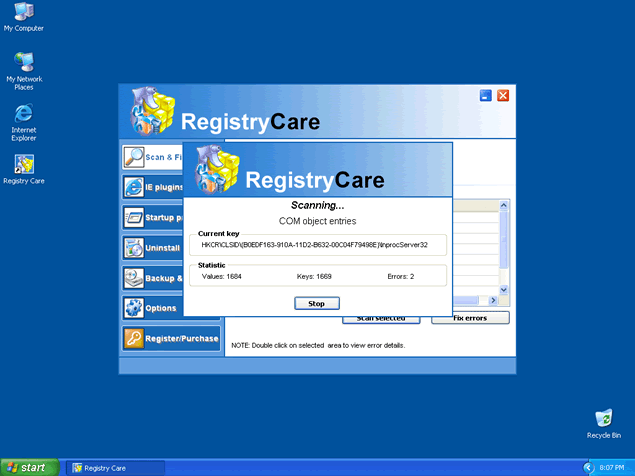This screenshot has height=476, width=635.
Task: Click the Fix errors button
Action: coord(470,318)
